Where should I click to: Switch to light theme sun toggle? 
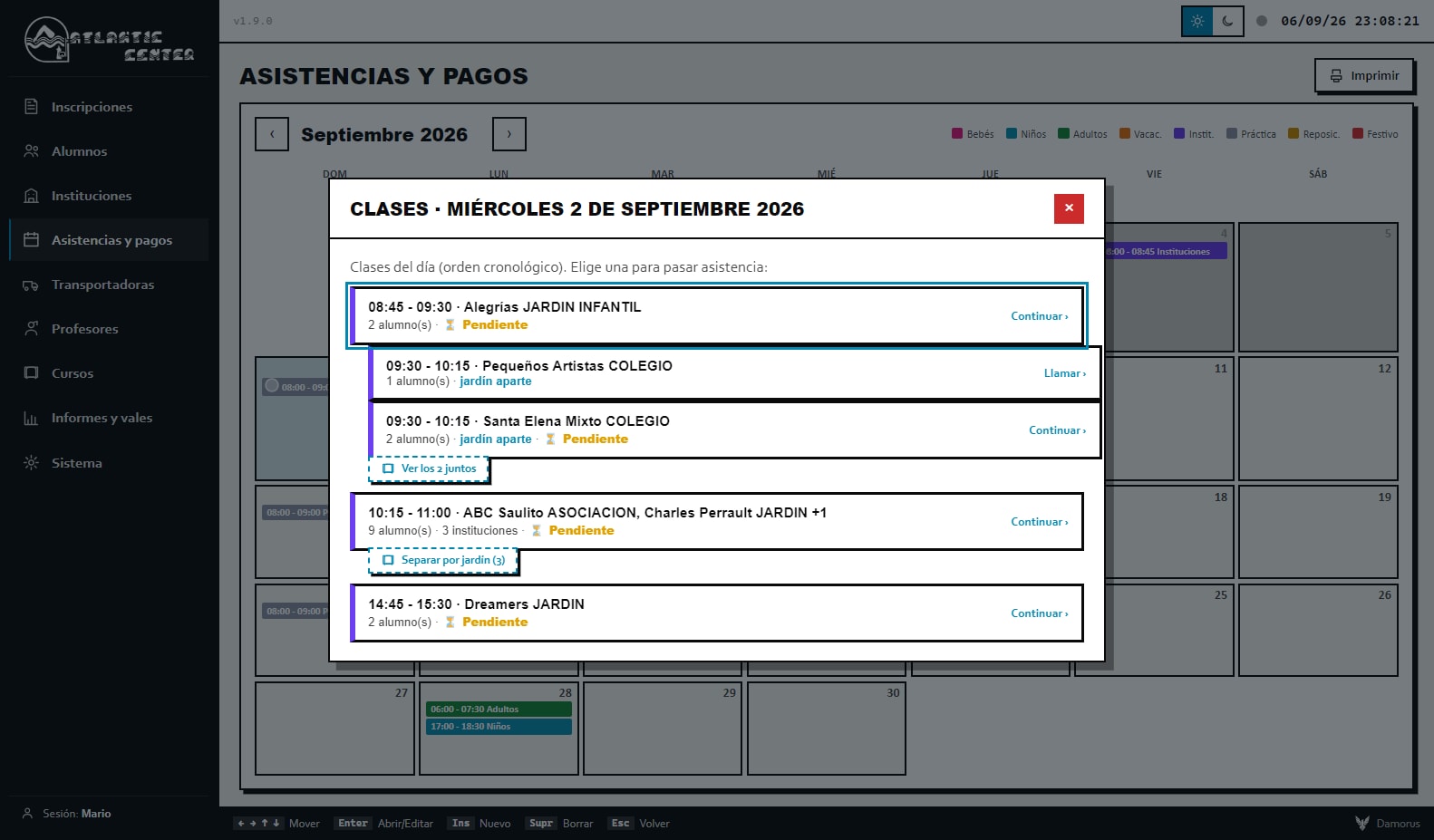(1197, 21)
